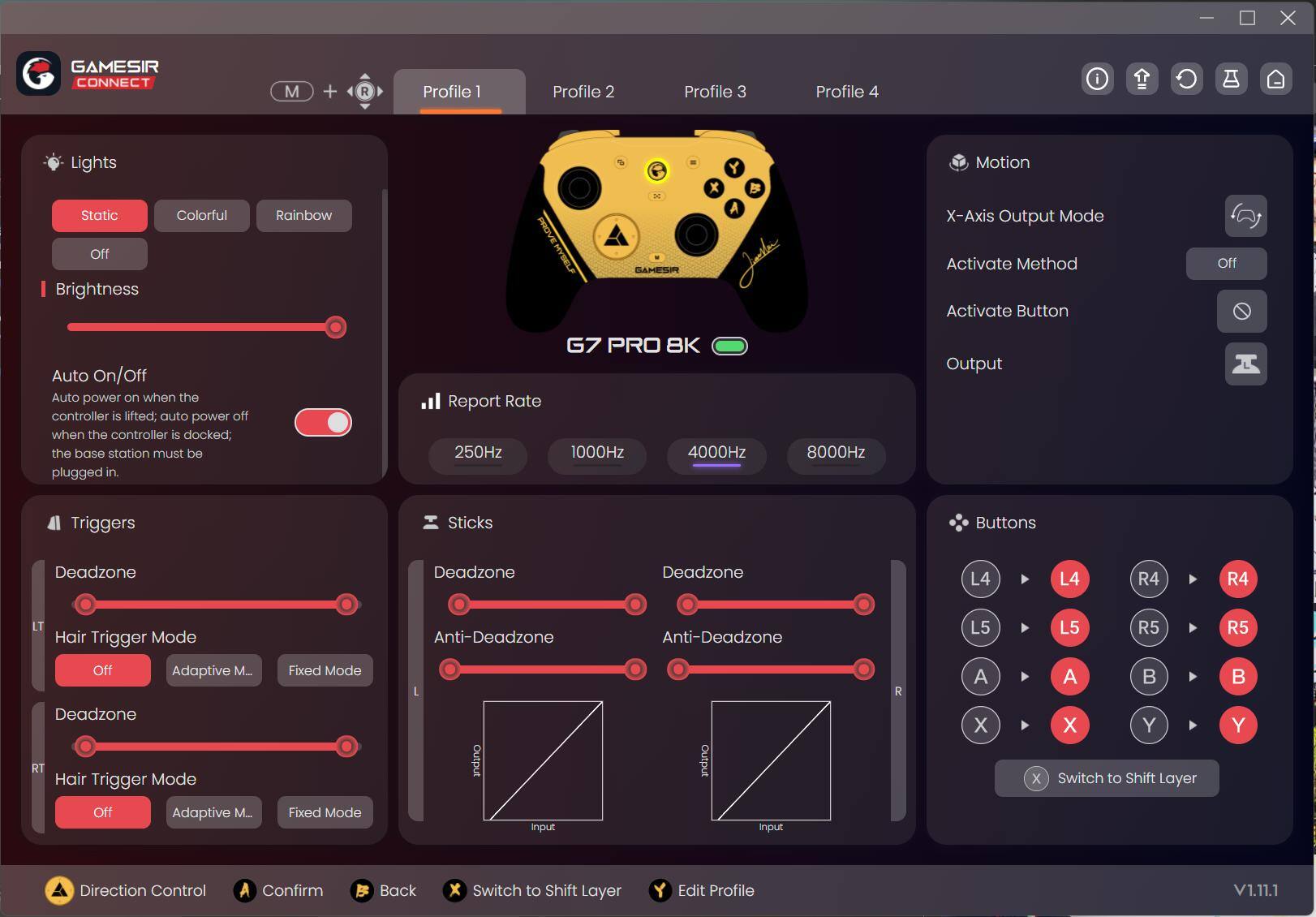This screenshot has width=1316, height=917.
Task: Select Static light mode
Action: (x=100, y=216)
